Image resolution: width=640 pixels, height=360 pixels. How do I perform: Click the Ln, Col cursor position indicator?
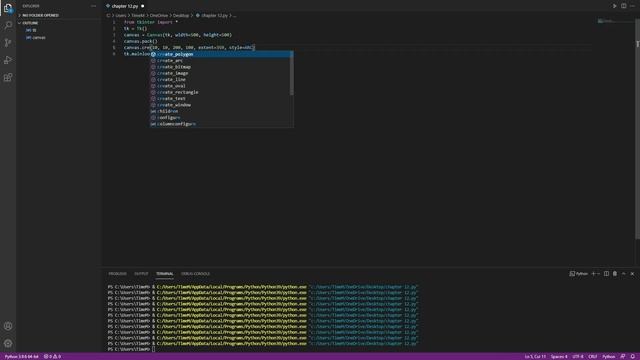(535, 357)
